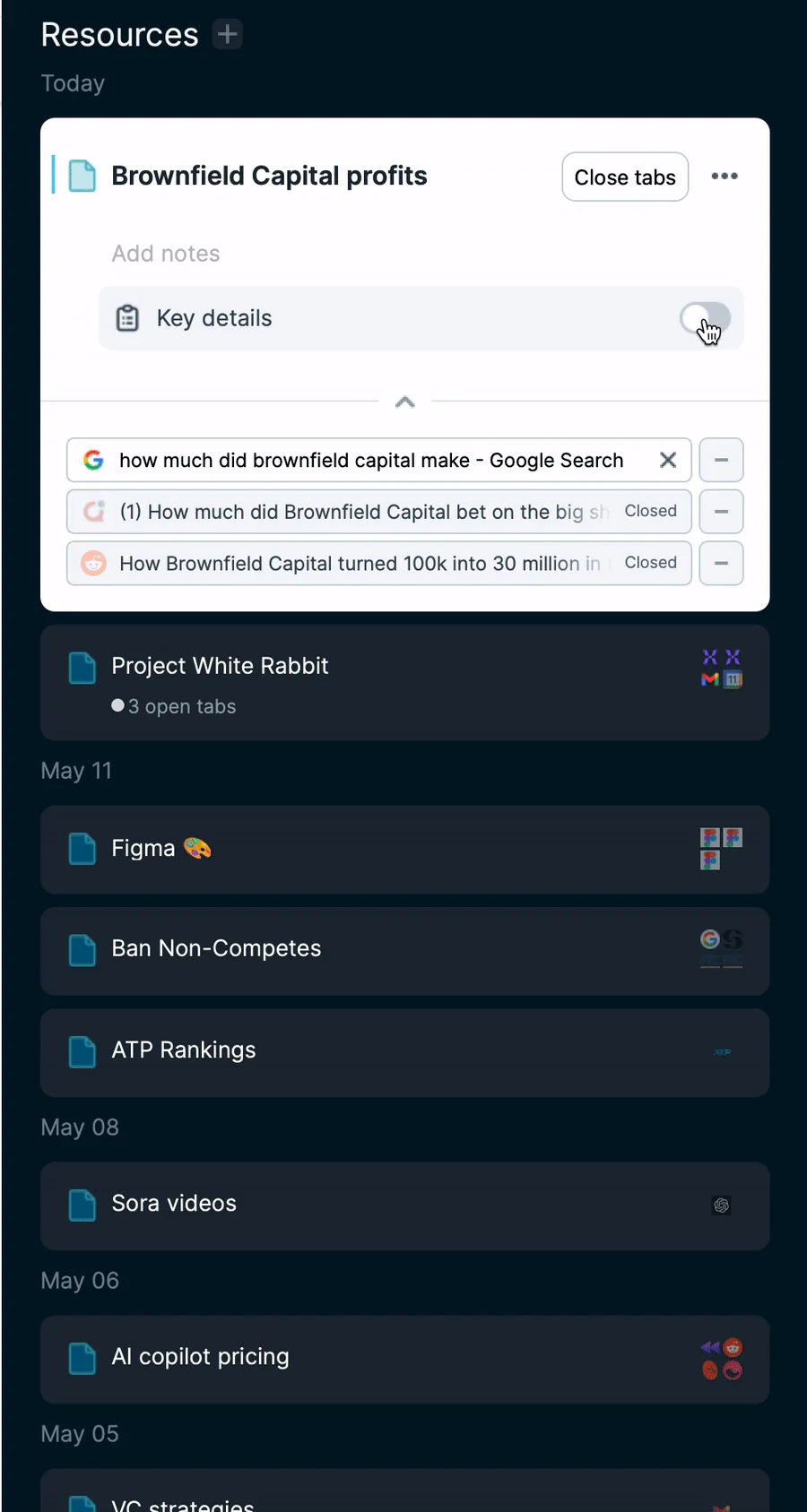The width and height of the screenshot is (807, 1512).
Task: Open the Reddit icon on AI copilot pricing
Action: (733, 1347)
